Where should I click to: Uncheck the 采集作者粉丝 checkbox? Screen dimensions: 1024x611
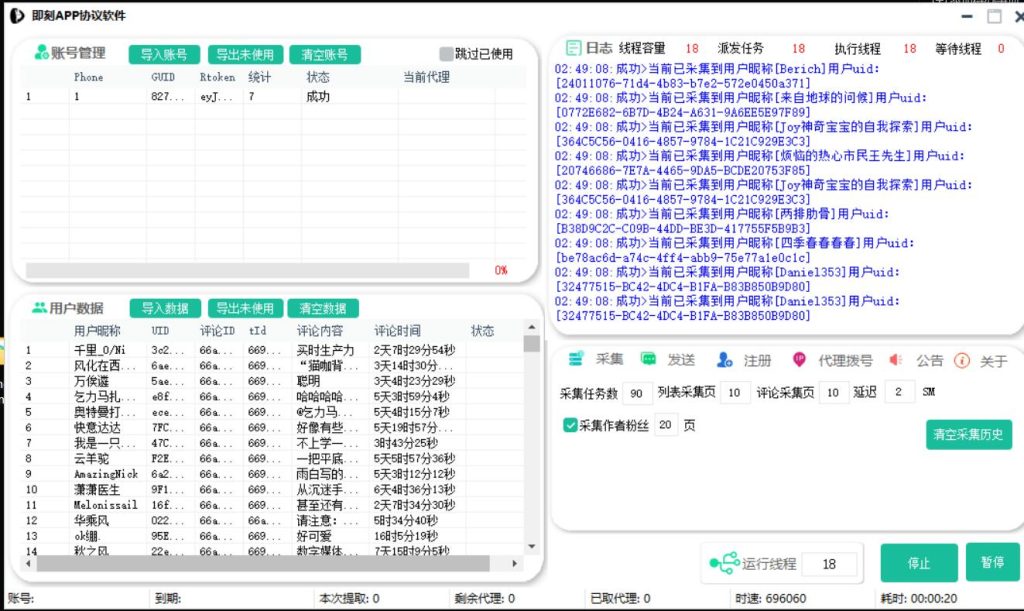[x=571, y=425]
